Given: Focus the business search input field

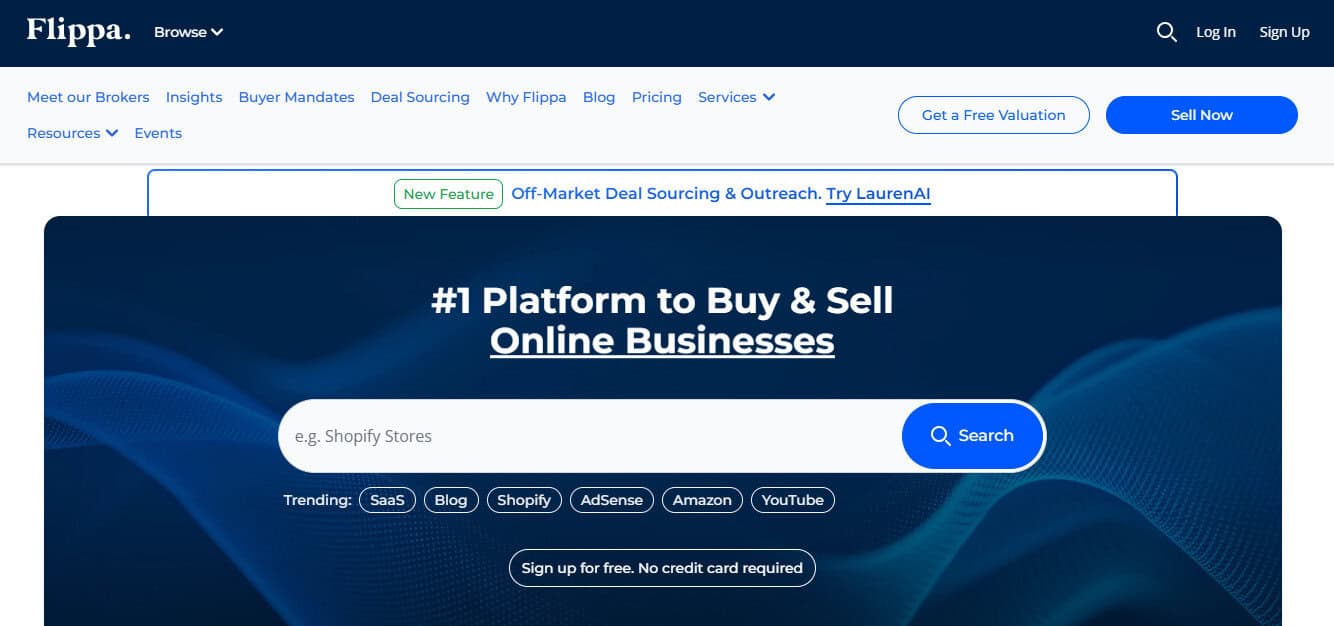Looking at the screenshot, I should click(x=590, y=436).
